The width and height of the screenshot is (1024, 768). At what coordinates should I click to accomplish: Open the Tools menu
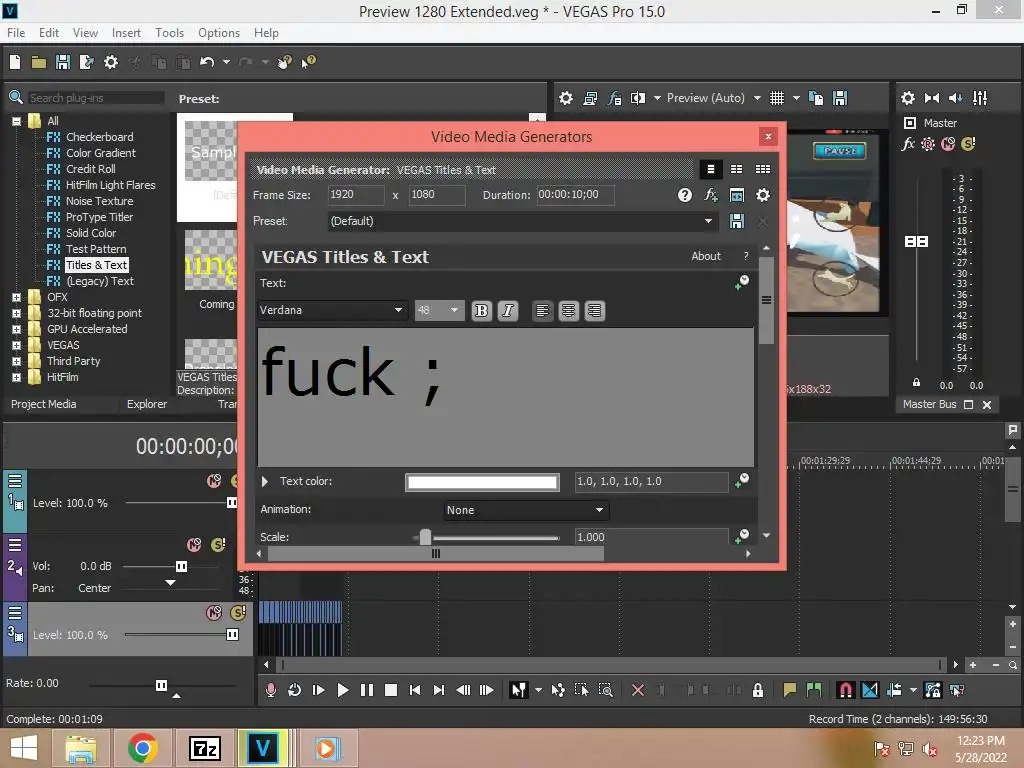(169, 33)
